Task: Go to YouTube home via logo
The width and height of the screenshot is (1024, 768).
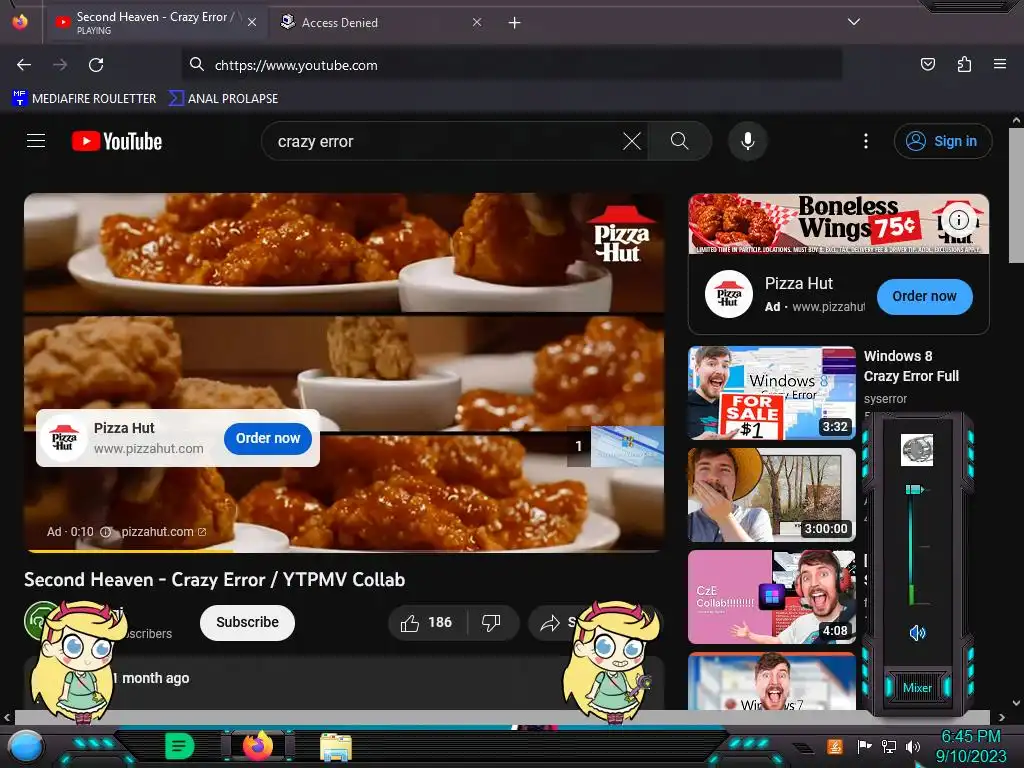Action: (117, 141)
